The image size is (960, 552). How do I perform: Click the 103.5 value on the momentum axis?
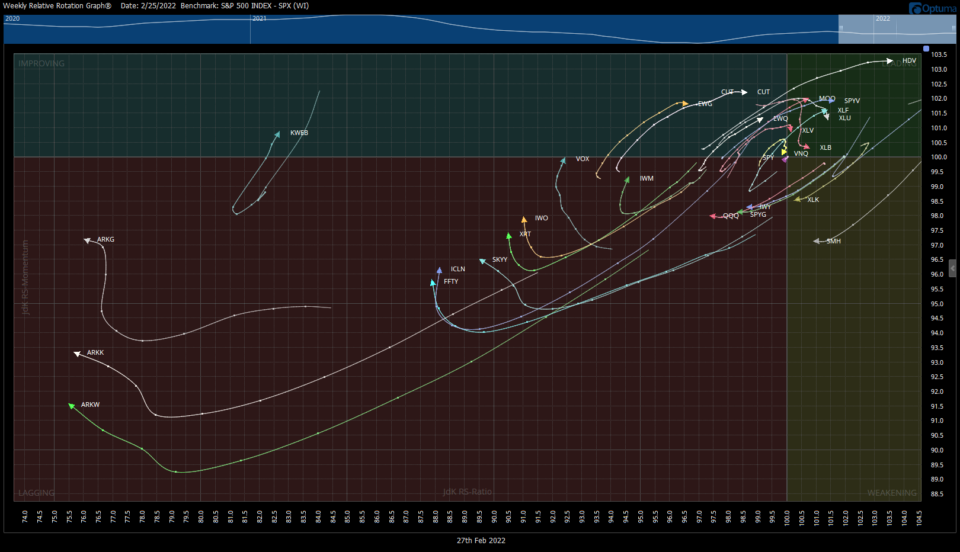[x=939, y=54]
